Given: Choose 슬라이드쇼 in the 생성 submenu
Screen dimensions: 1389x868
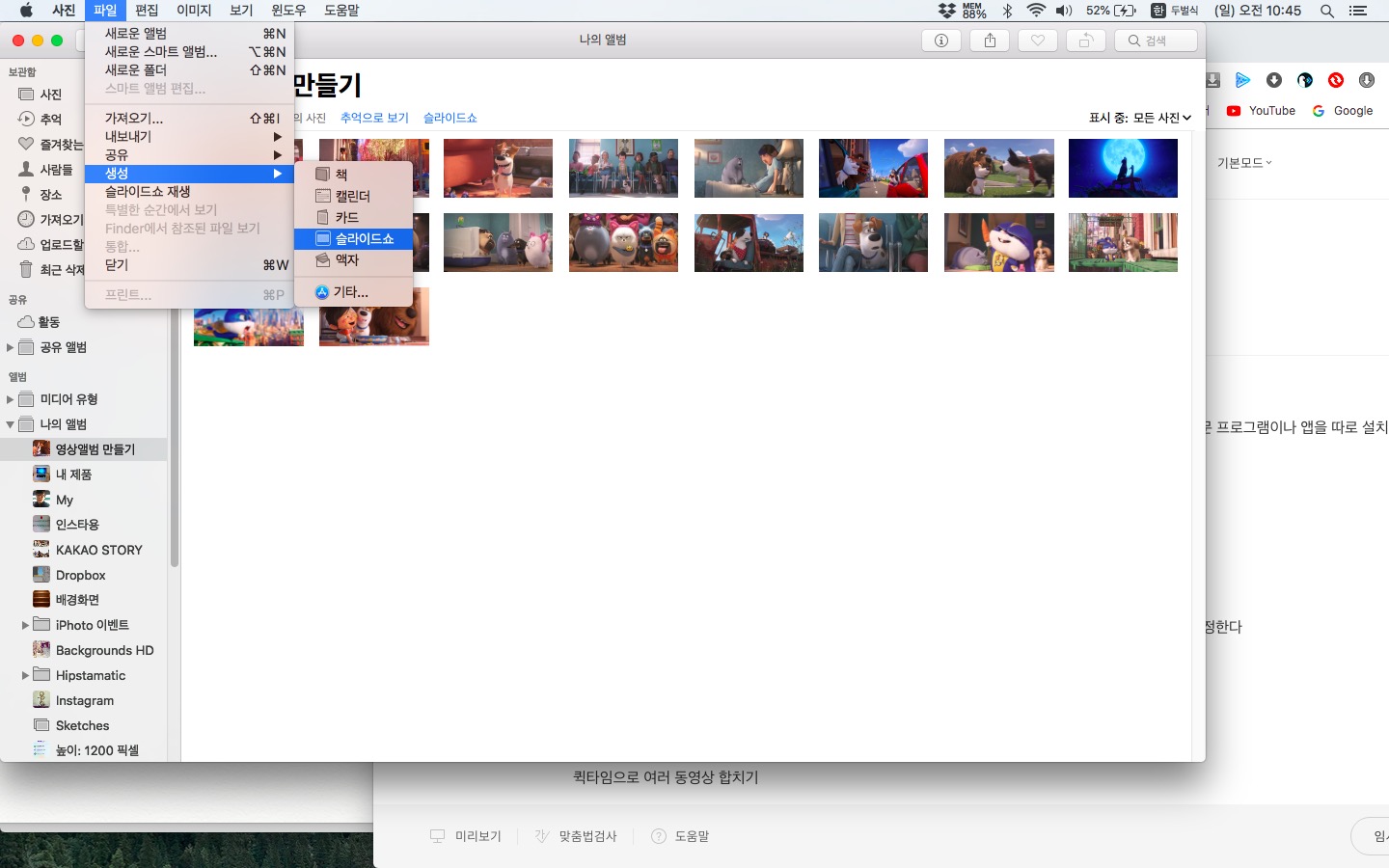Looking at the screenshot, I should [x=353, y=238].
